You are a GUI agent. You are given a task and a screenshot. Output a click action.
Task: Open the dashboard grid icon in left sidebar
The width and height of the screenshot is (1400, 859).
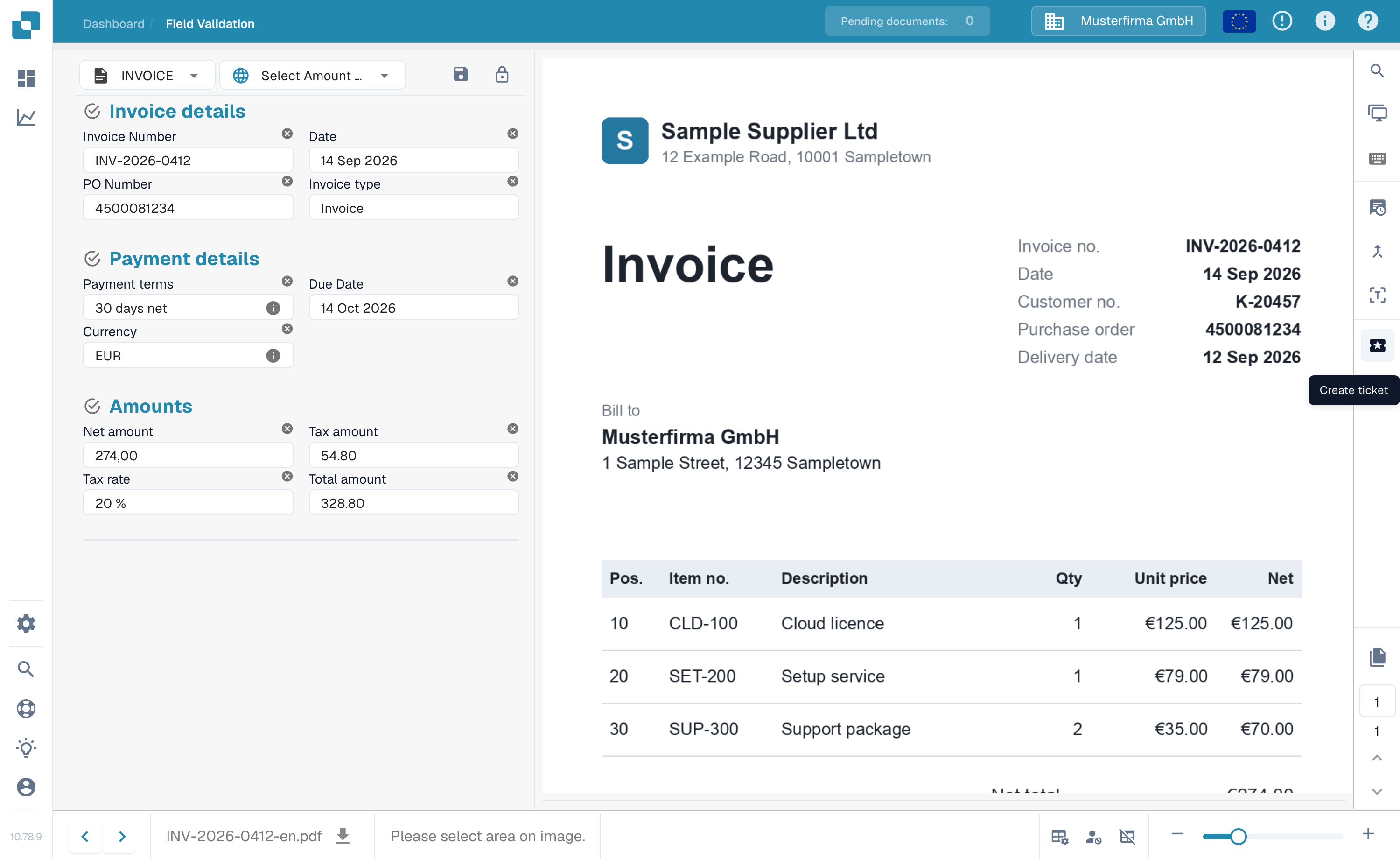click(26, 78)
